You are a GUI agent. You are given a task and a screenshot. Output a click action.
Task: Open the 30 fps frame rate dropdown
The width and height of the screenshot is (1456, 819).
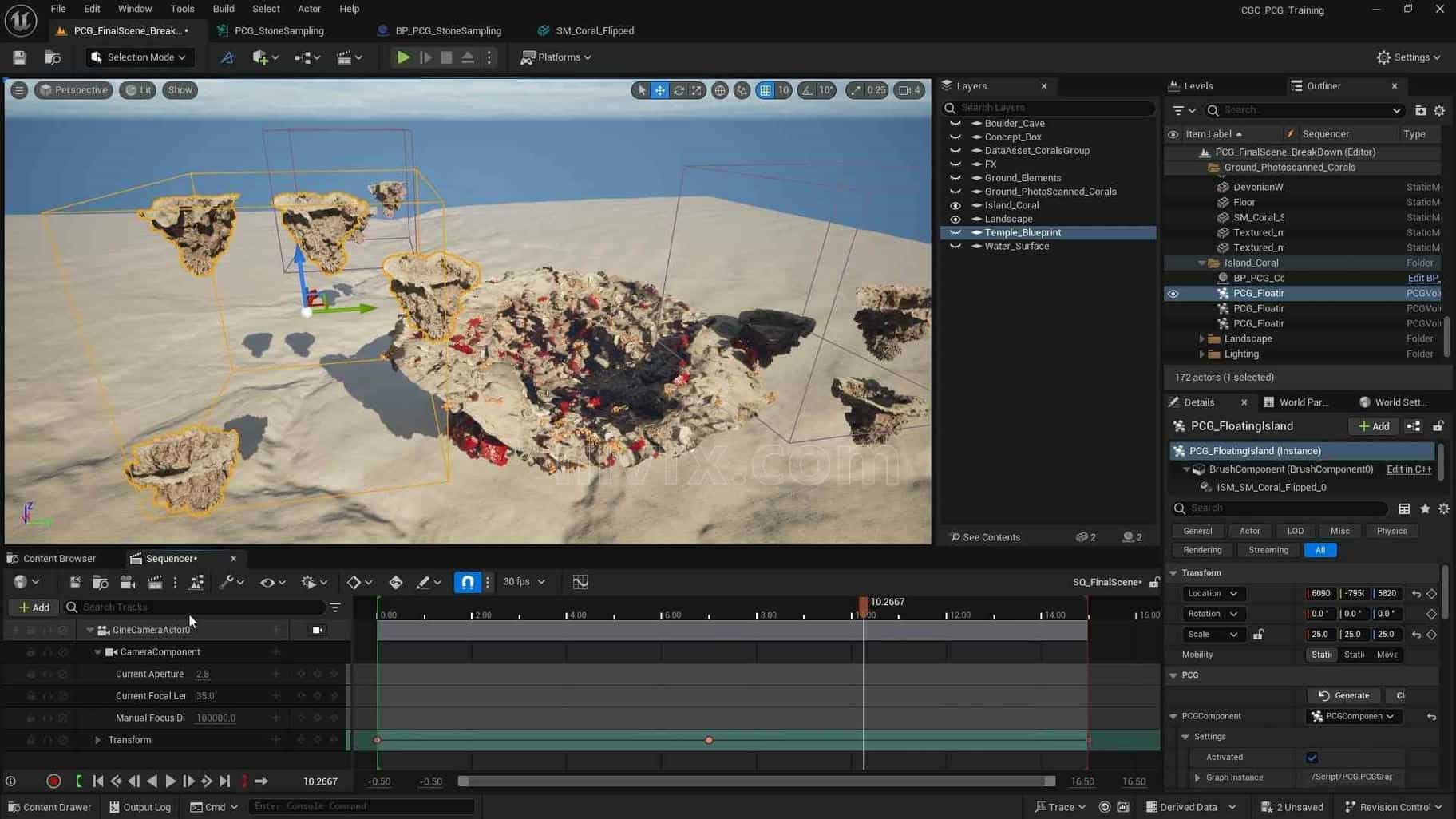click(x=524, y=582)
